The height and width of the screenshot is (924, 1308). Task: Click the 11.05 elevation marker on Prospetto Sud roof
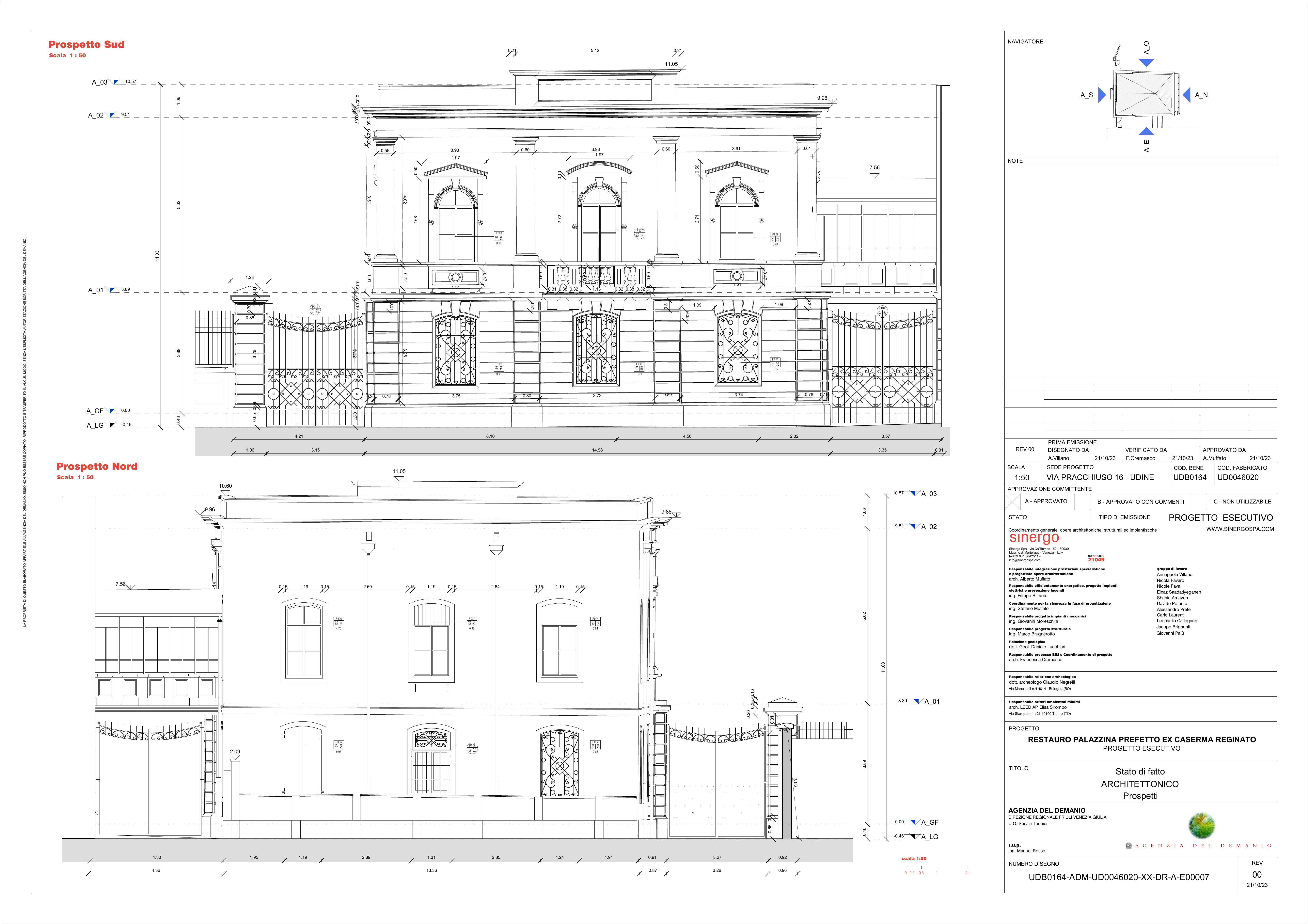point(672,64)
